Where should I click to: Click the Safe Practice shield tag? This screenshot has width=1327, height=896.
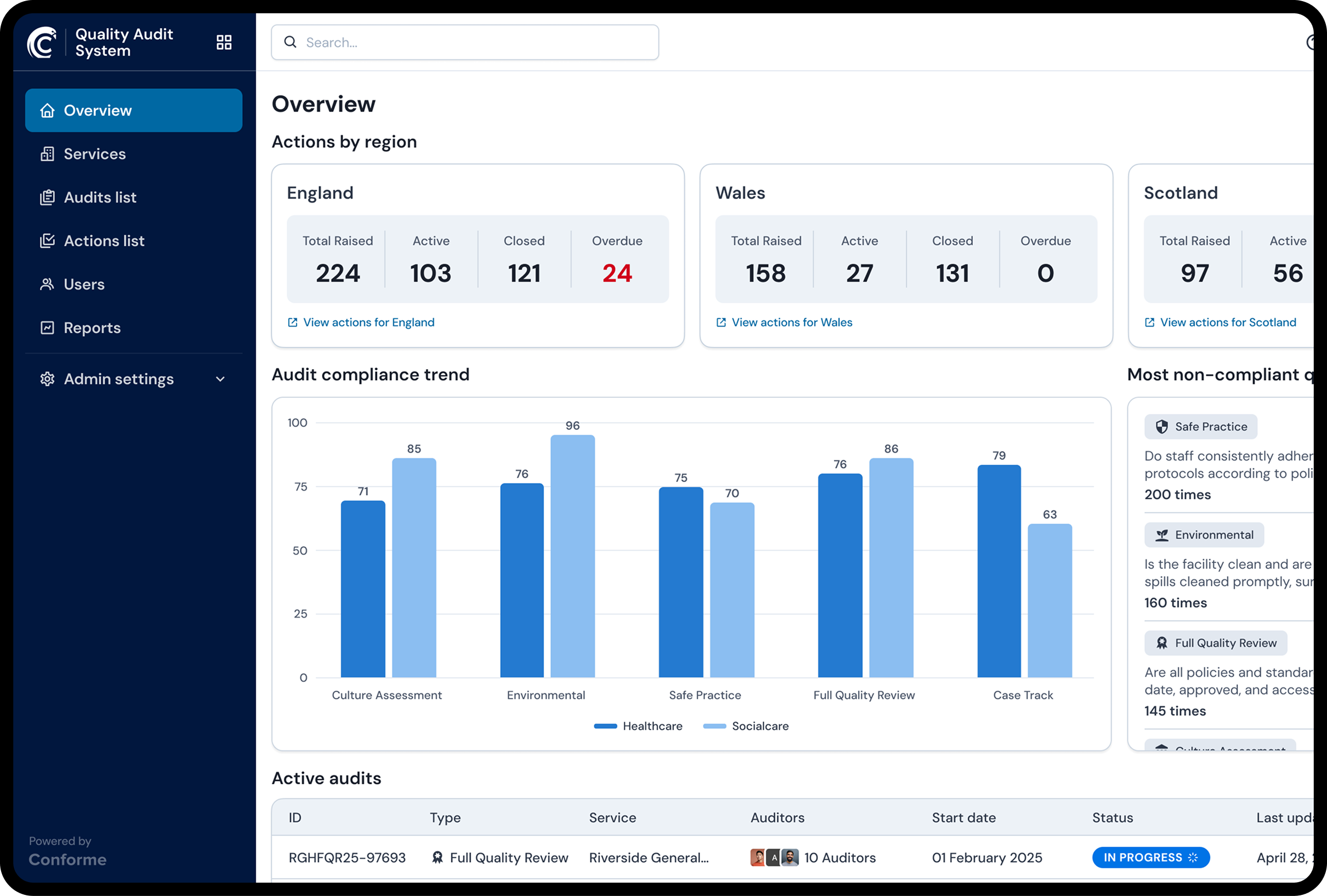coord(1200,427)
